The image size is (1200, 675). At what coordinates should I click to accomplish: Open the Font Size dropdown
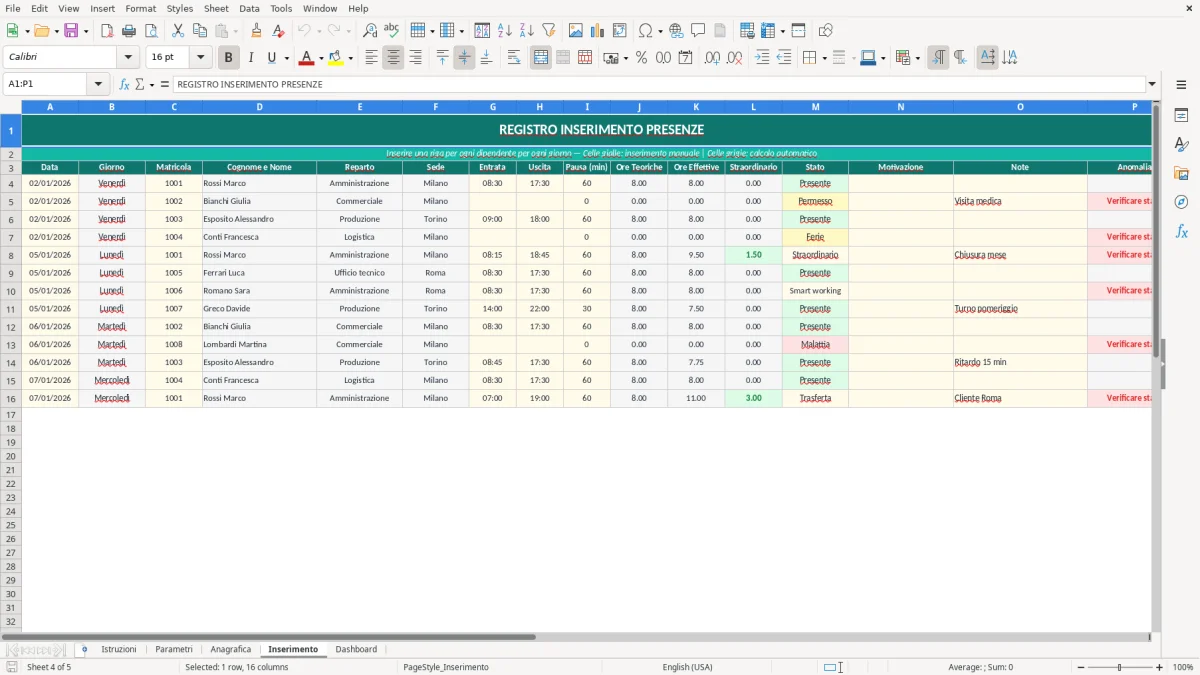[x=201, y=58]
